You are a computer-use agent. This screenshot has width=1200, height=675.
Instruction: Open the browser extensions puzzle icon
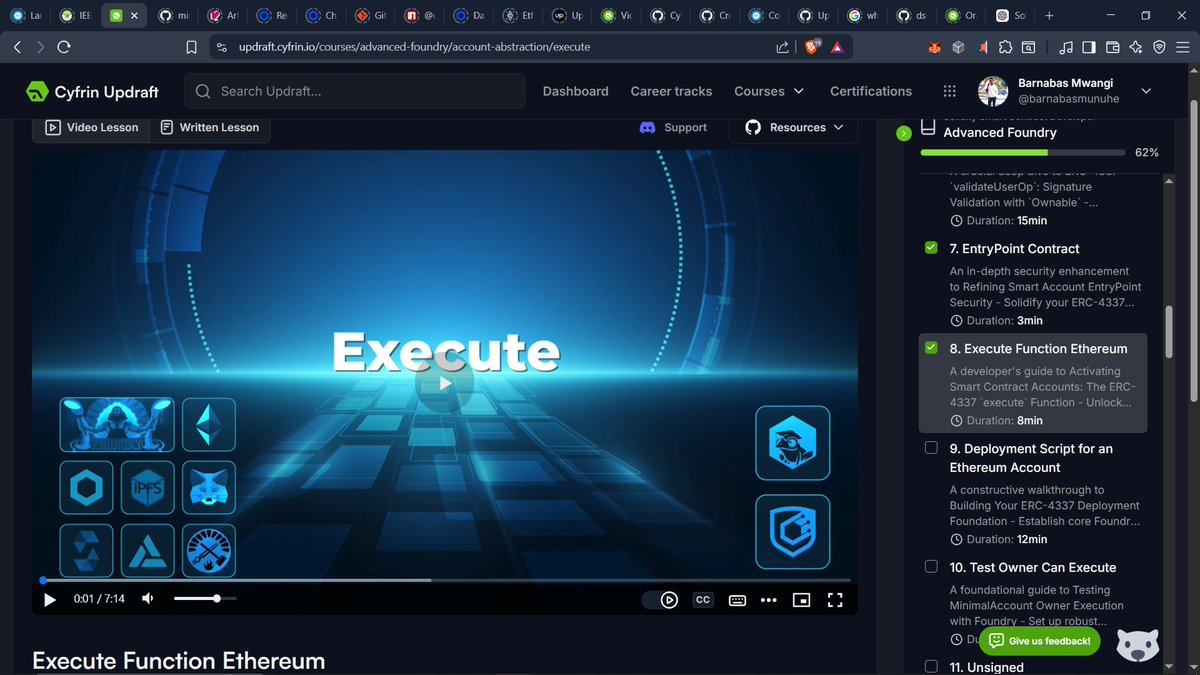click(x=1005, y=47)
